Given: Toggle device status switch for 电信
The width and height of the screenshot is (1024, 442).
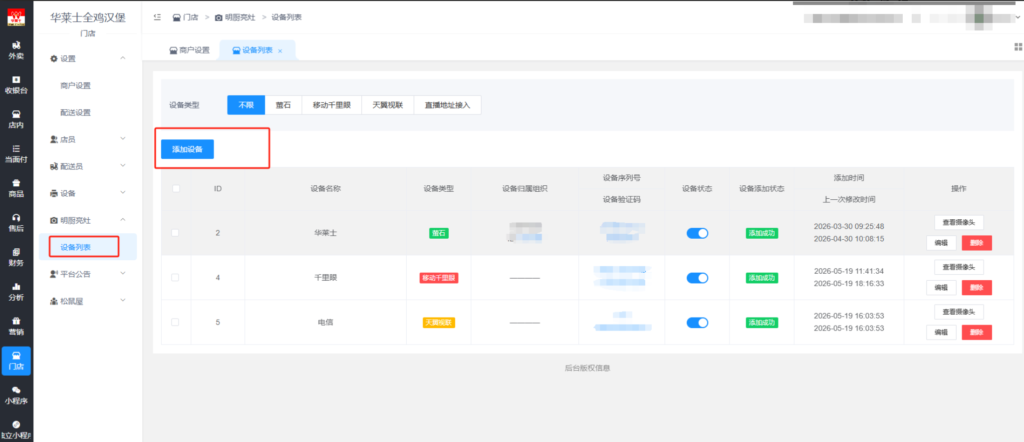Looking at the screenshot, I should (x=697, y=322).
